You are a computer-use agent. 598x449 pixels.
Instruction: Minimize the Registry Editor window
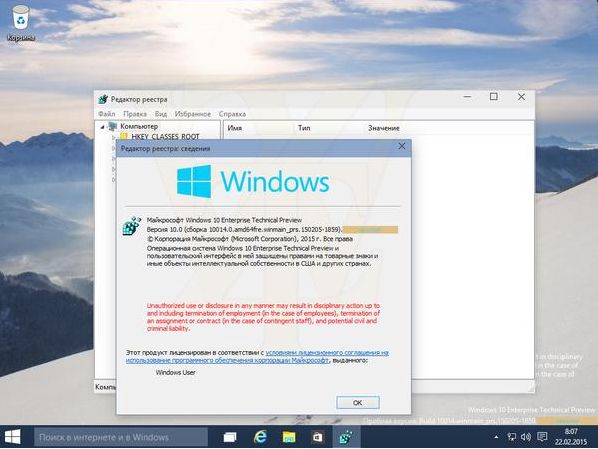click(468, 97)
